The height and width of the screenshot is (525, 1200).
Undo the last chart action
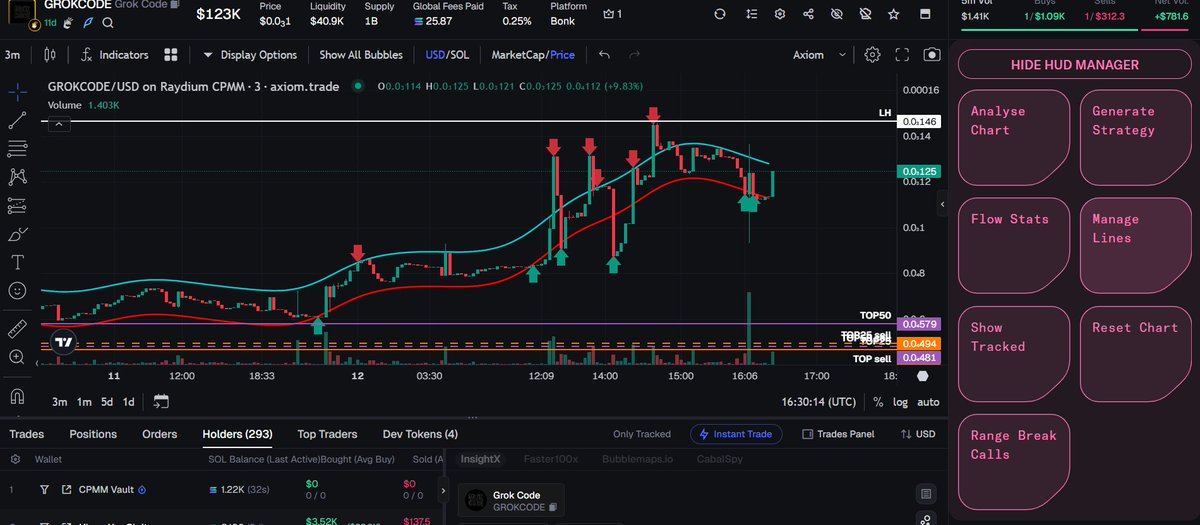[604, 55]
